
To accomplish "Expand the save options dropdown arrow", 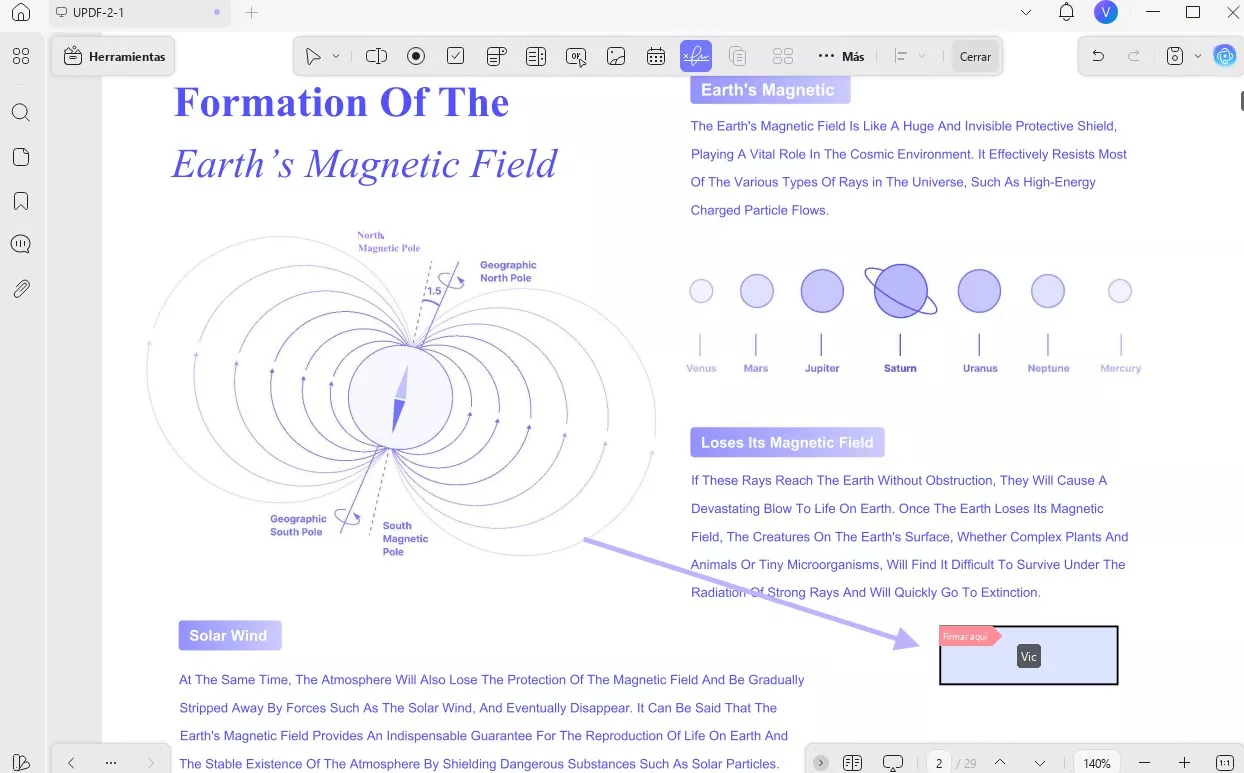I will click(1198, 57).
